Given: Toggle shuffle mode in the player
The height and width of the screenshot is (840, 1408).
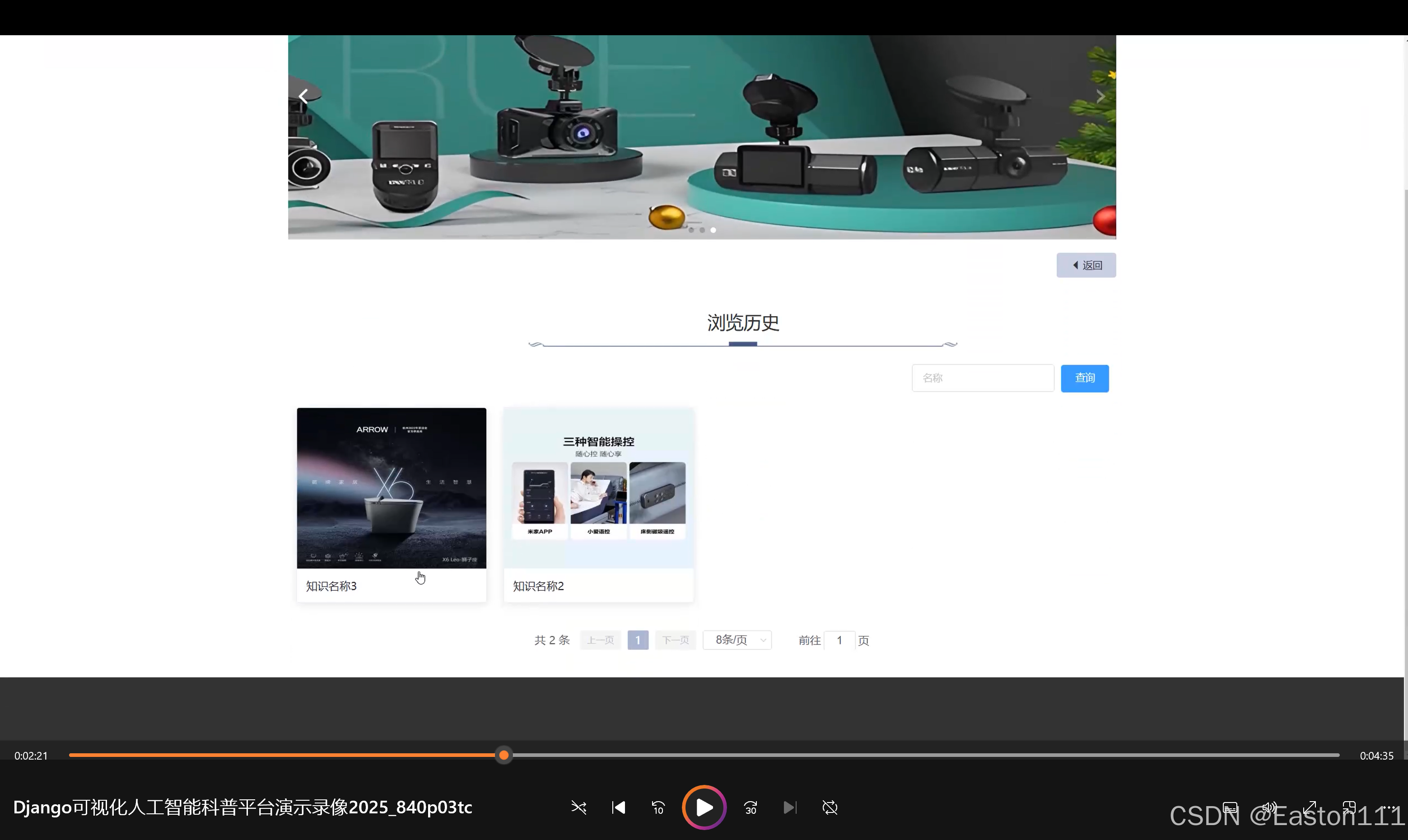Looking at the screenshot, I should (x=578, y=807).
